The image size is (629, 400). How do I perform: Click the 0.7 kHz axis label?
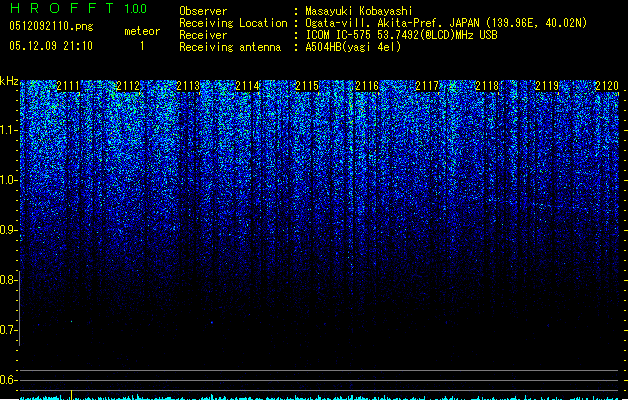(8, 330)
